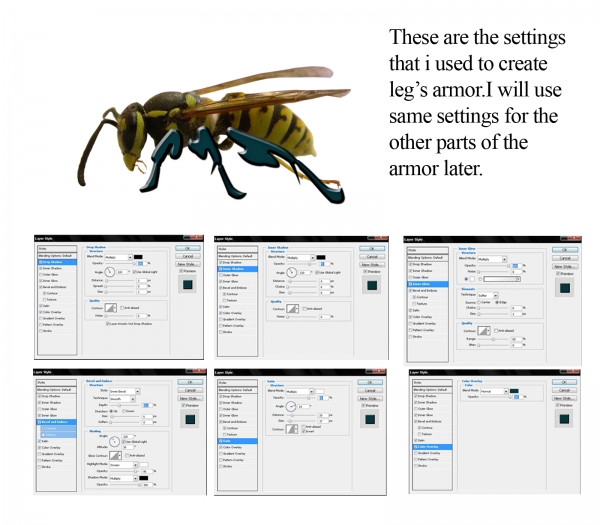Open contour picker thumbnail in Inner Glow dialog
Viewport: 600px width, 525px height.
[x=484, y=331]
